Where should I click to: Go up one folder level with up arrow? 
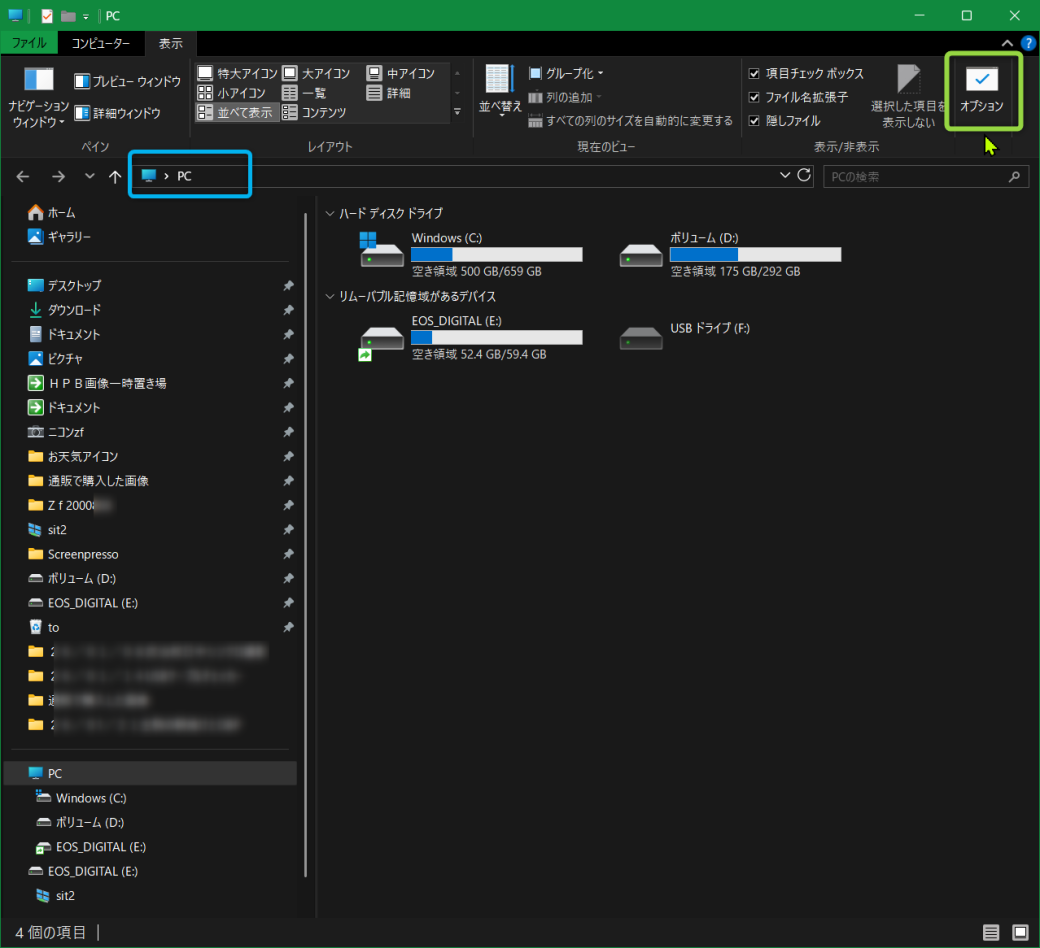[115, 177]
